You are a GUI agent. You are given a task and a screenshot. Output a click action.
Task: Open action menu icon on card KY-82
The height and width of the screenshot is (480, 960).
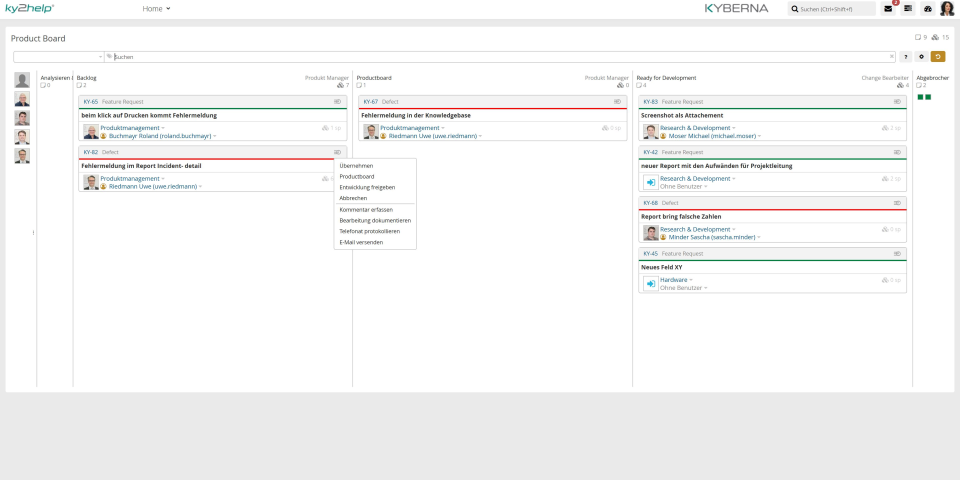[x=337, y=152]
